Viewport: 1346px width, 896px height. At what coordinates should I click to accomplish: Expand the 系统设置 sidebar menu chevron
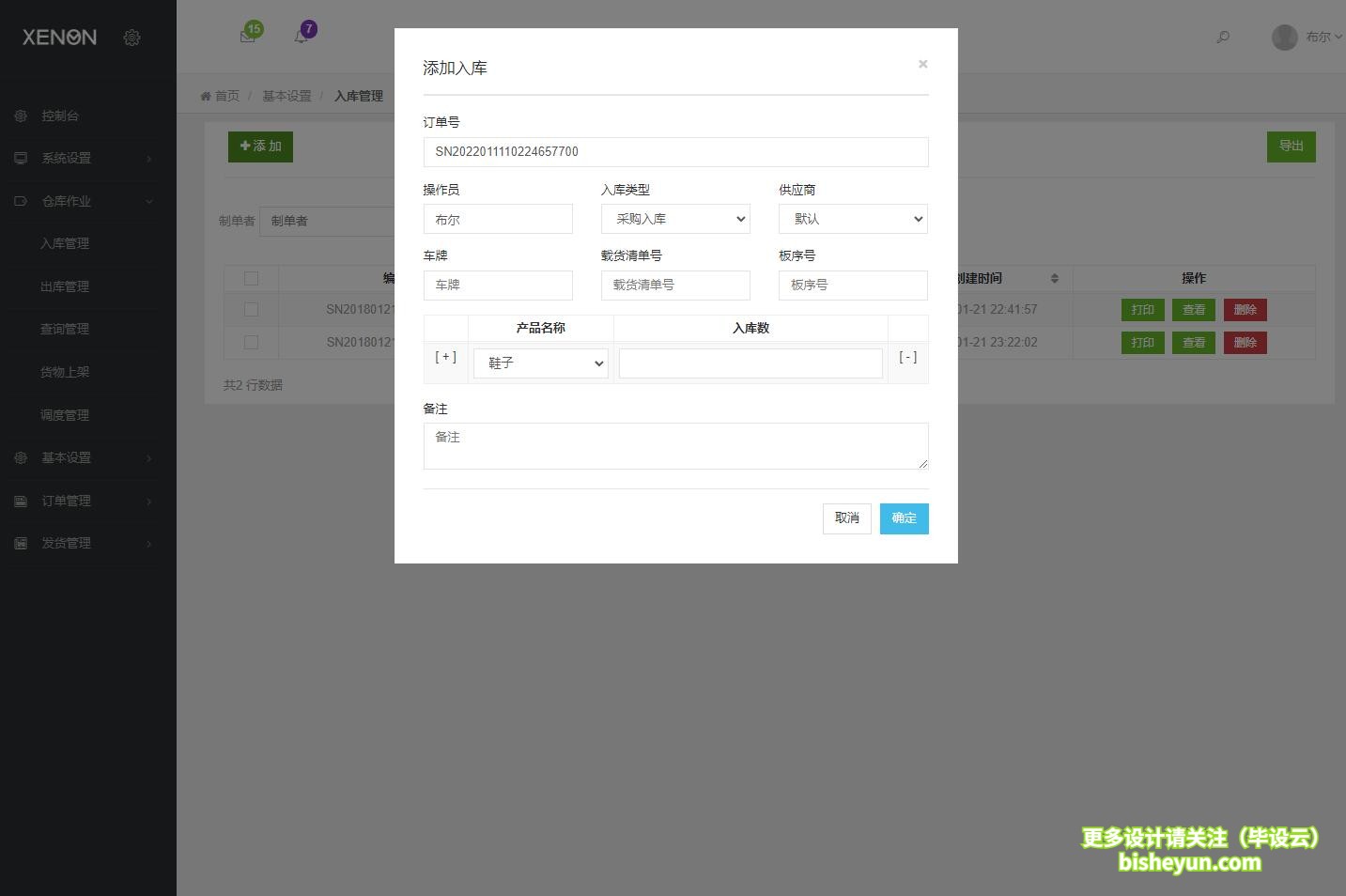[148, 159]
